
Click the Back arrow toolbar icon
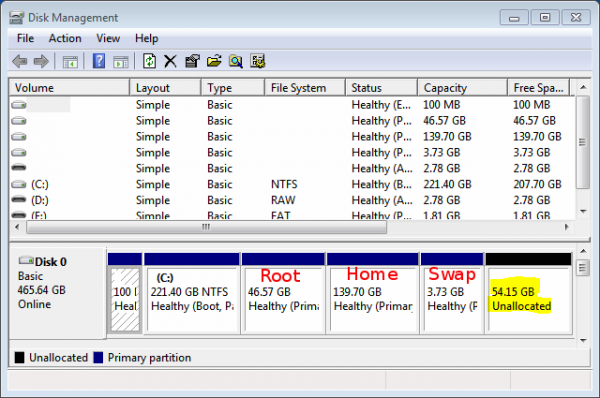point(20,61)
